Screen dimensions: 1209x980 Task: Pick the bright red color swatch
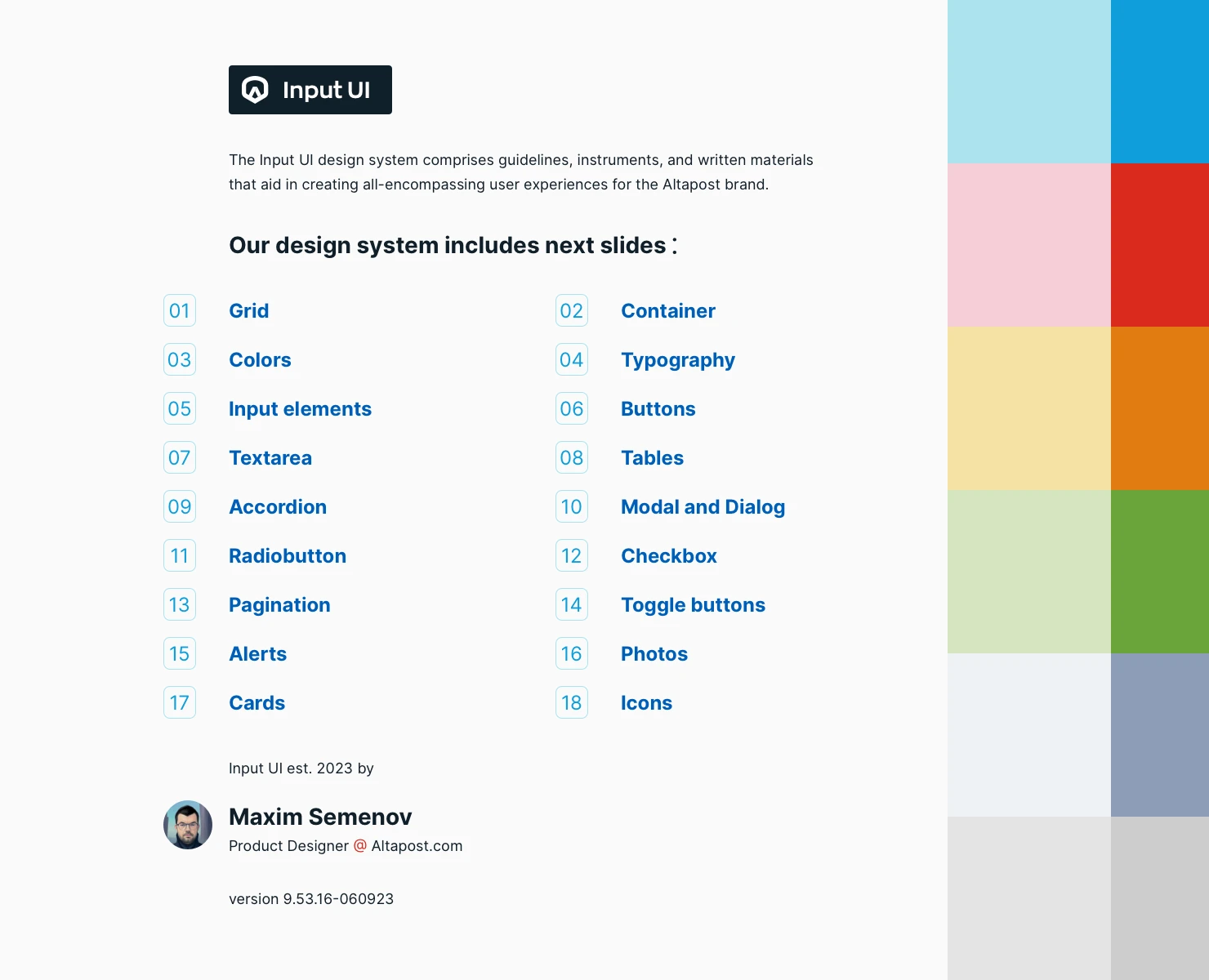(1159, 245)
